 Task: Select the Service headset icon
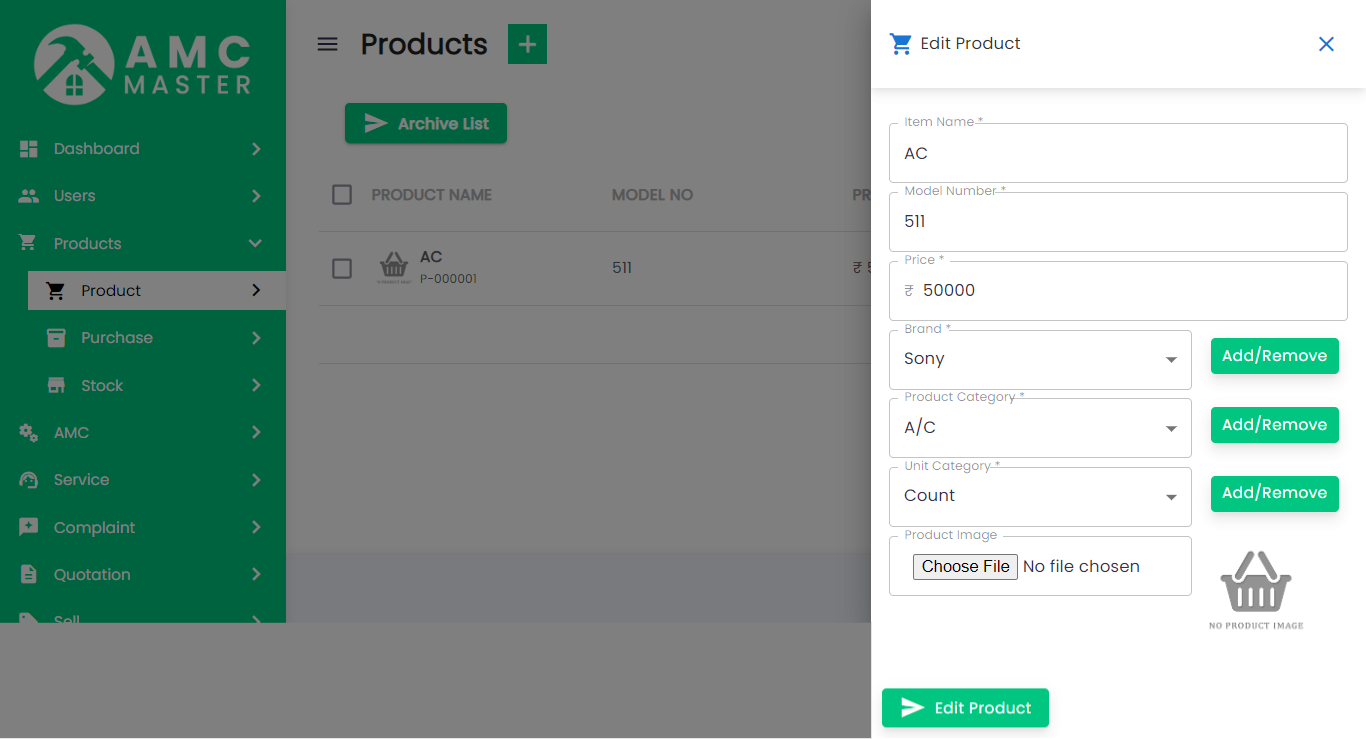31,479
